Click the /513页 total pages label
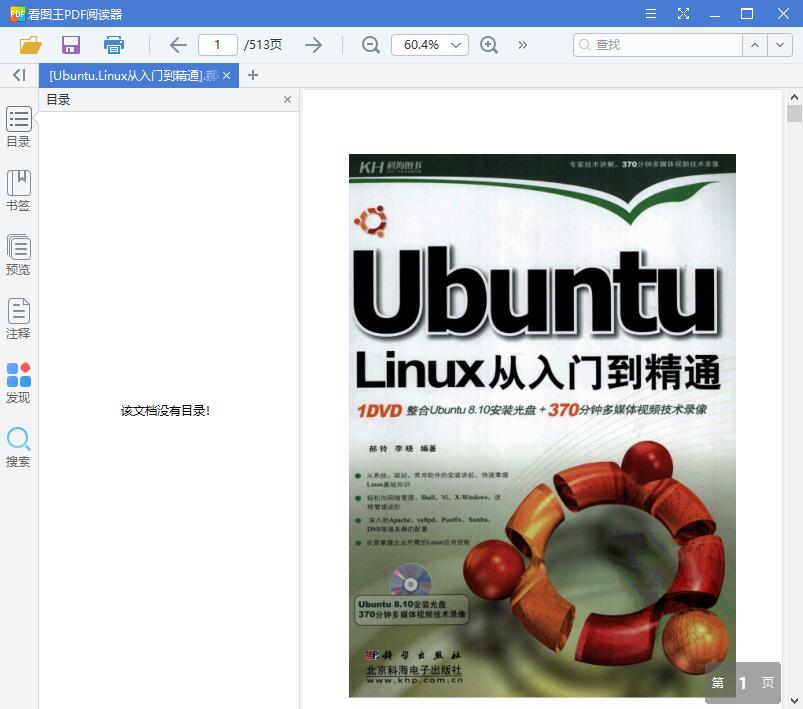This screenshot has width=803, height=709. click(x=263, y=45)
